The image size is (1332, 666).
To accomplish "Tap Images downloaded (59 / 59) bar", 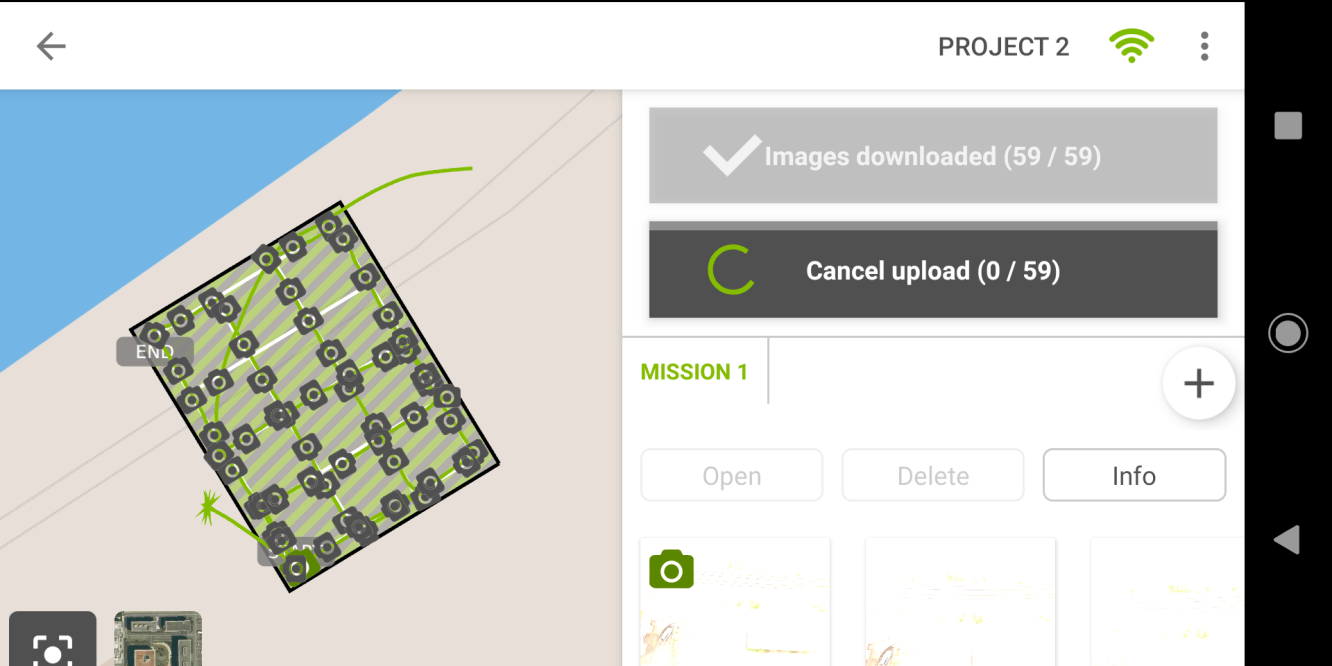I will 933,156.
